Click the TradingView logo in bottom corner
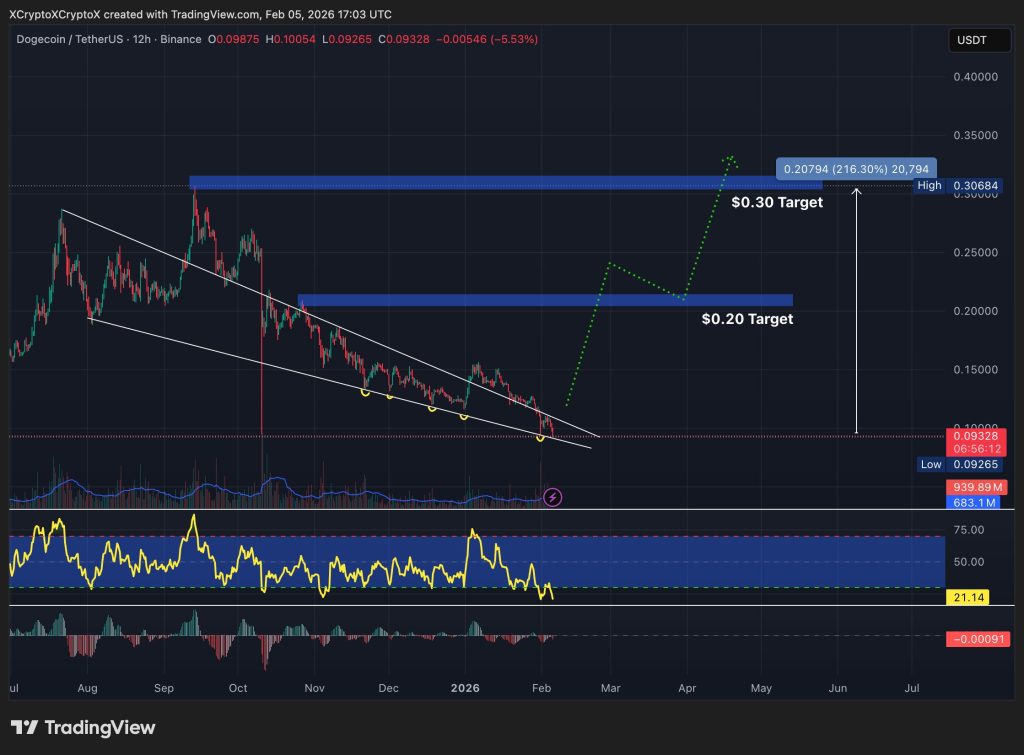1024x755 pixels. (83, 727)
